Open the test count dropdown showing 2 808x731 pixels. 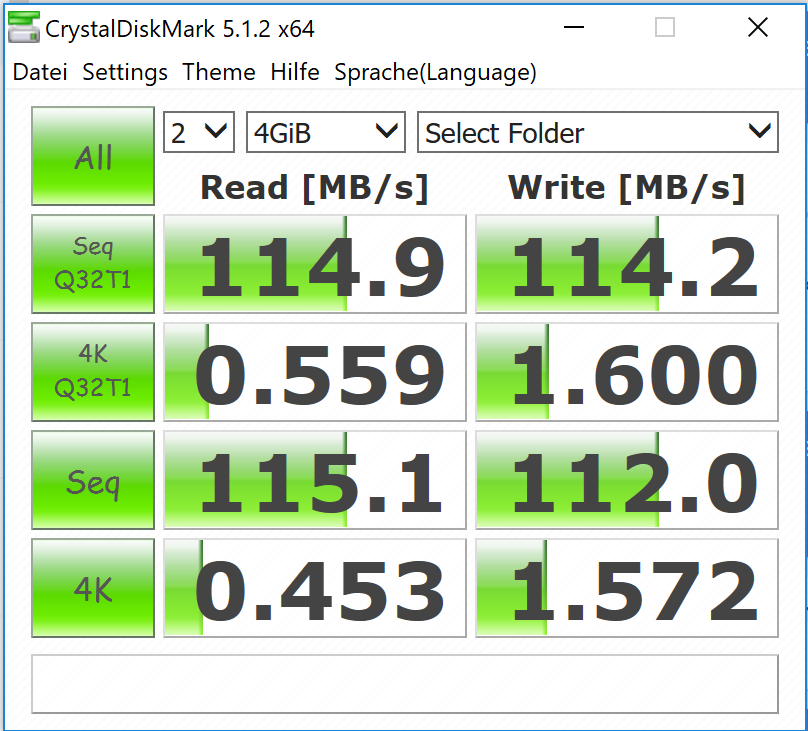coord(199,132)
